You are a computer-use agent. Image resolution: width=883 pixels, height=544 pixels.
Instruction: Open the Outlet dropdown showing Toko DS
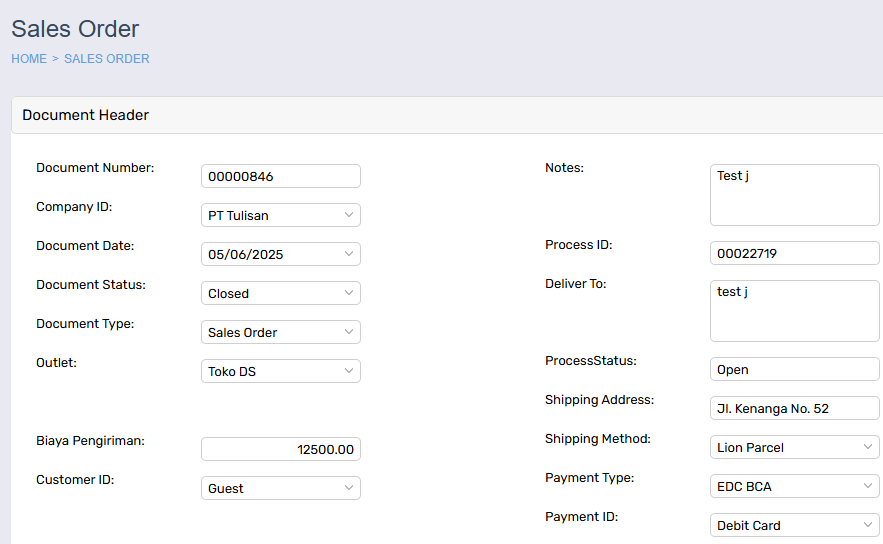click(280, 371)
